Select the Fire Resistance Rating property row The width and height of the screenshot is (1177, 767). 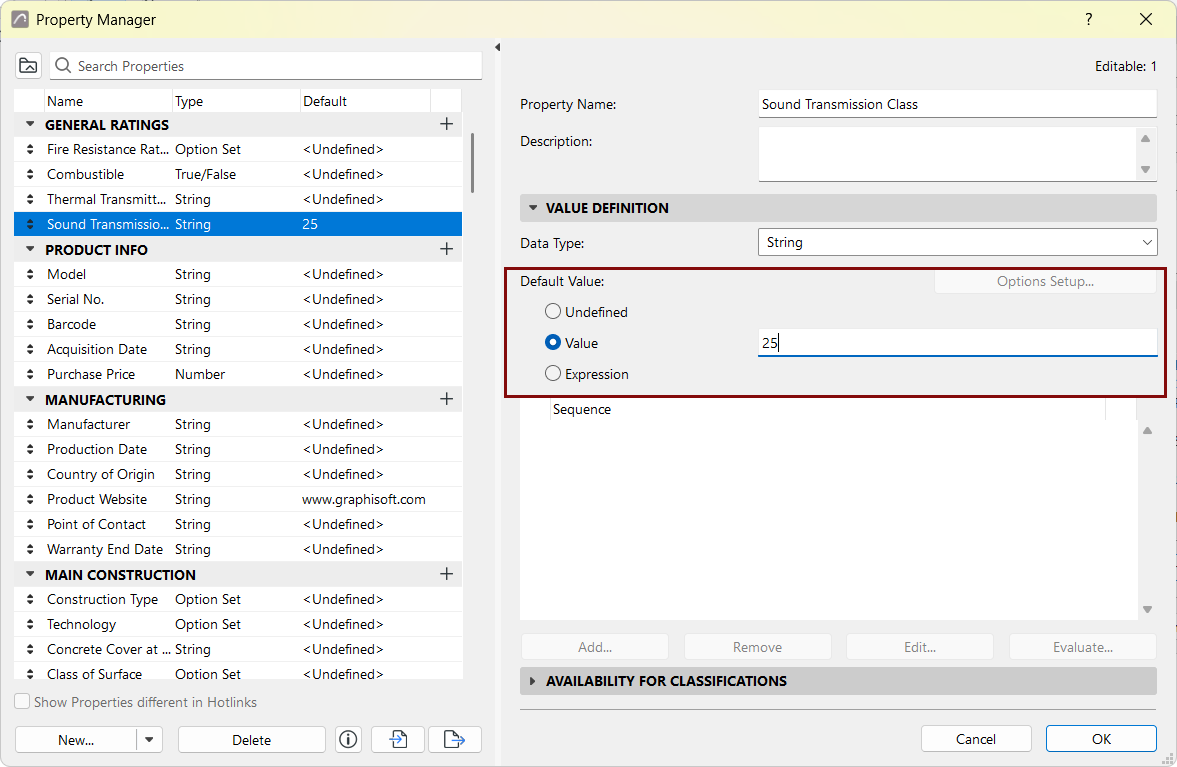(238, 149)
